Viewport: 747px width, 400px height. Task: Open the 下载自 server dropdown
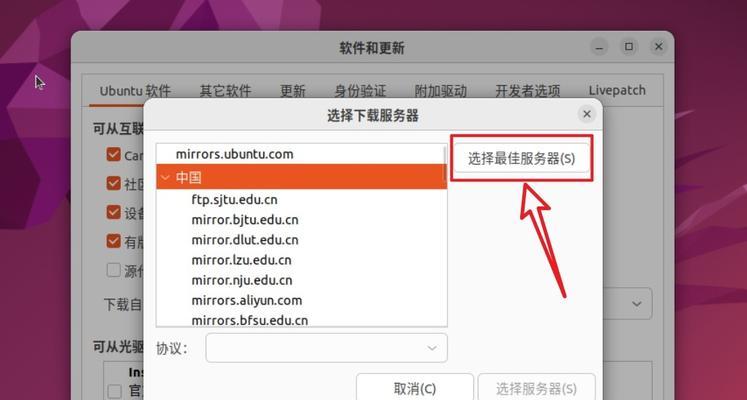pyautogui.click(x=636, y=304)
